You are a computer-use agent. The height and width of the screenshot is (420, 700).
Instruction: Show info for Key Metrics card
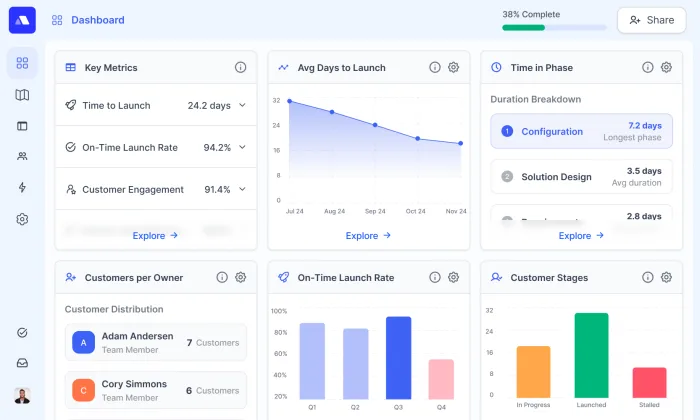[240, 67]
